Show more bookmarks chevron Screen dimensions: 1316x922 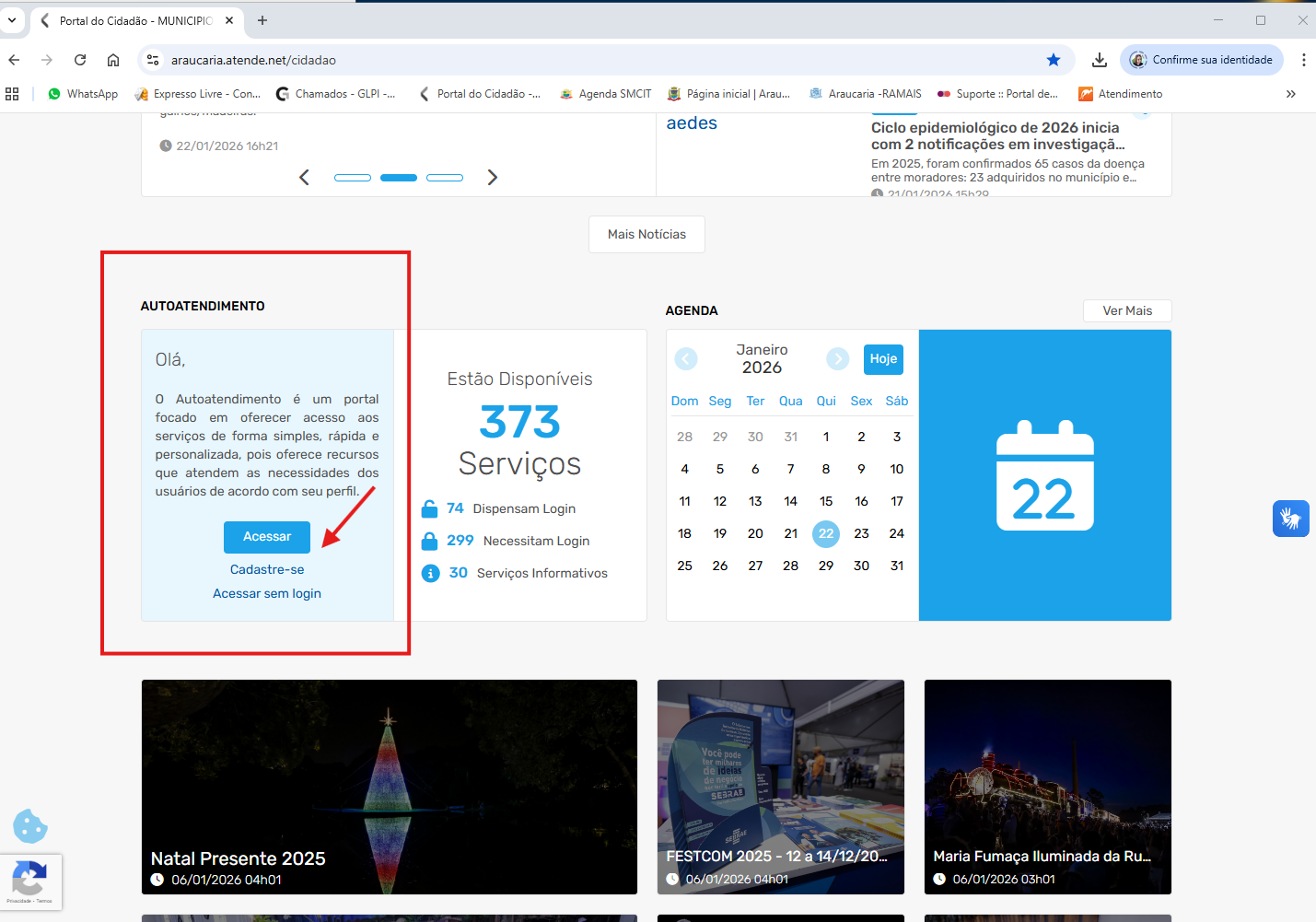[1291, 94]
